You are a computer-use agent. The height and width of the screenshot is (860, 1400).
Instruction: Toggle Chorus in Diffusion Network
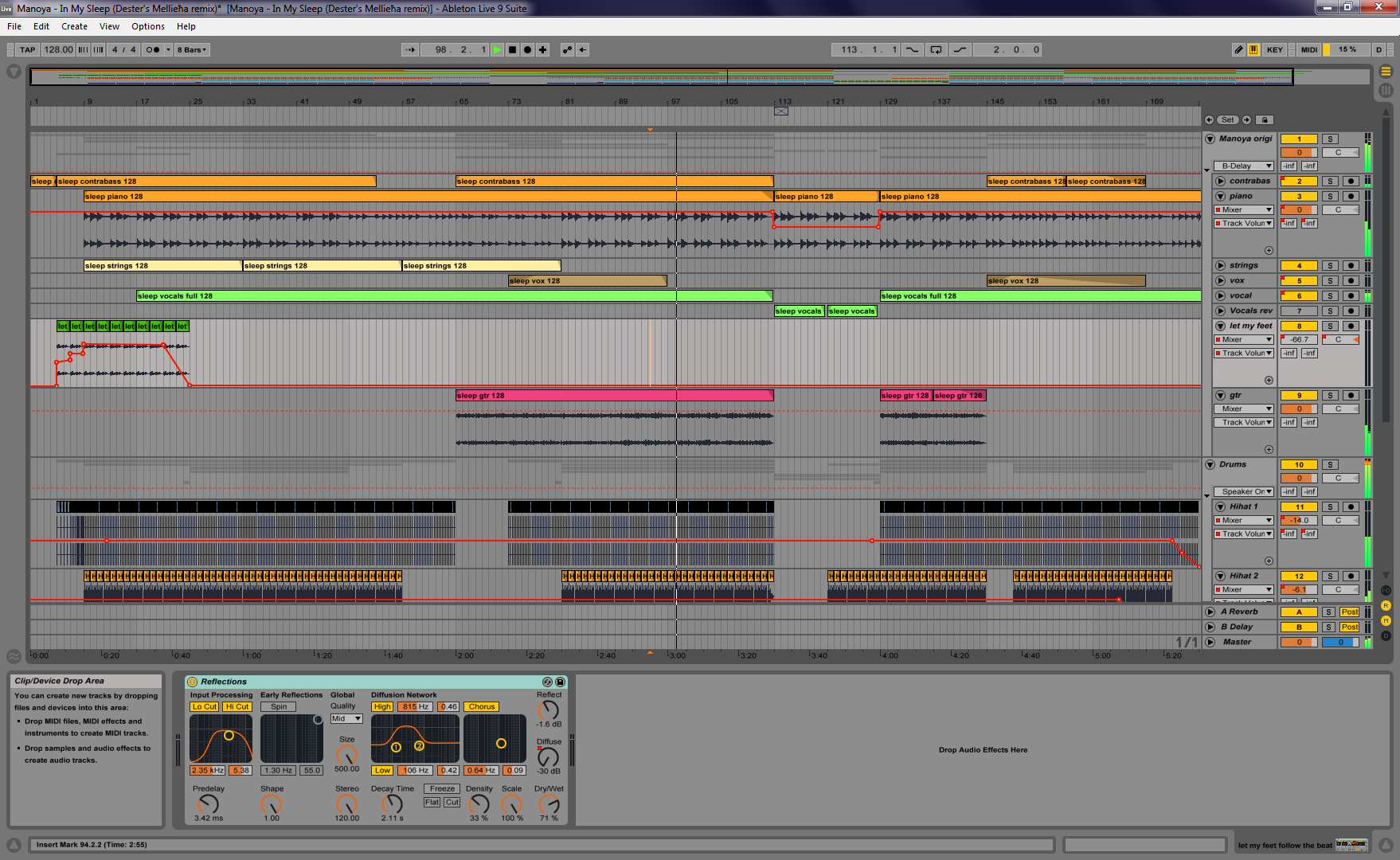tap(482, 707)
